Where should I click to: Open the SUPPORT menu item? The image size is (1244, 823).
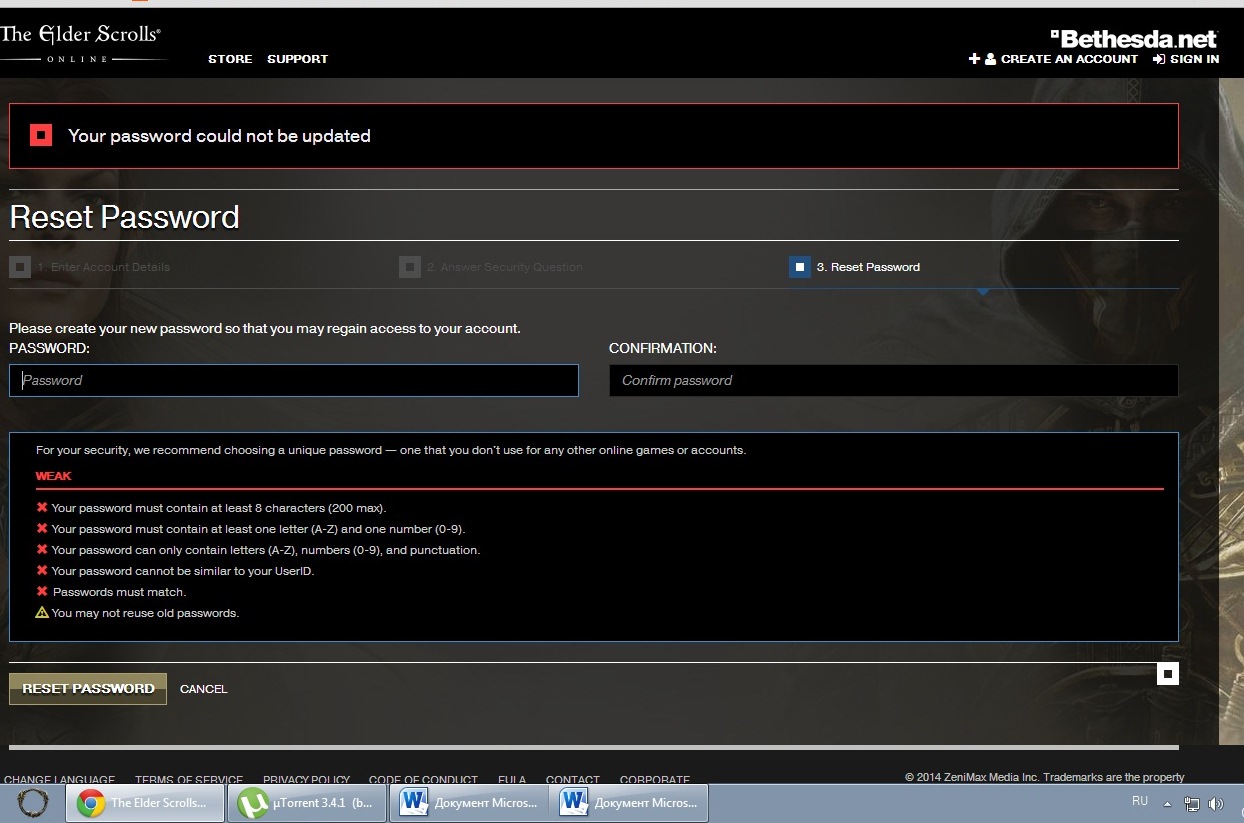[297, 59]
